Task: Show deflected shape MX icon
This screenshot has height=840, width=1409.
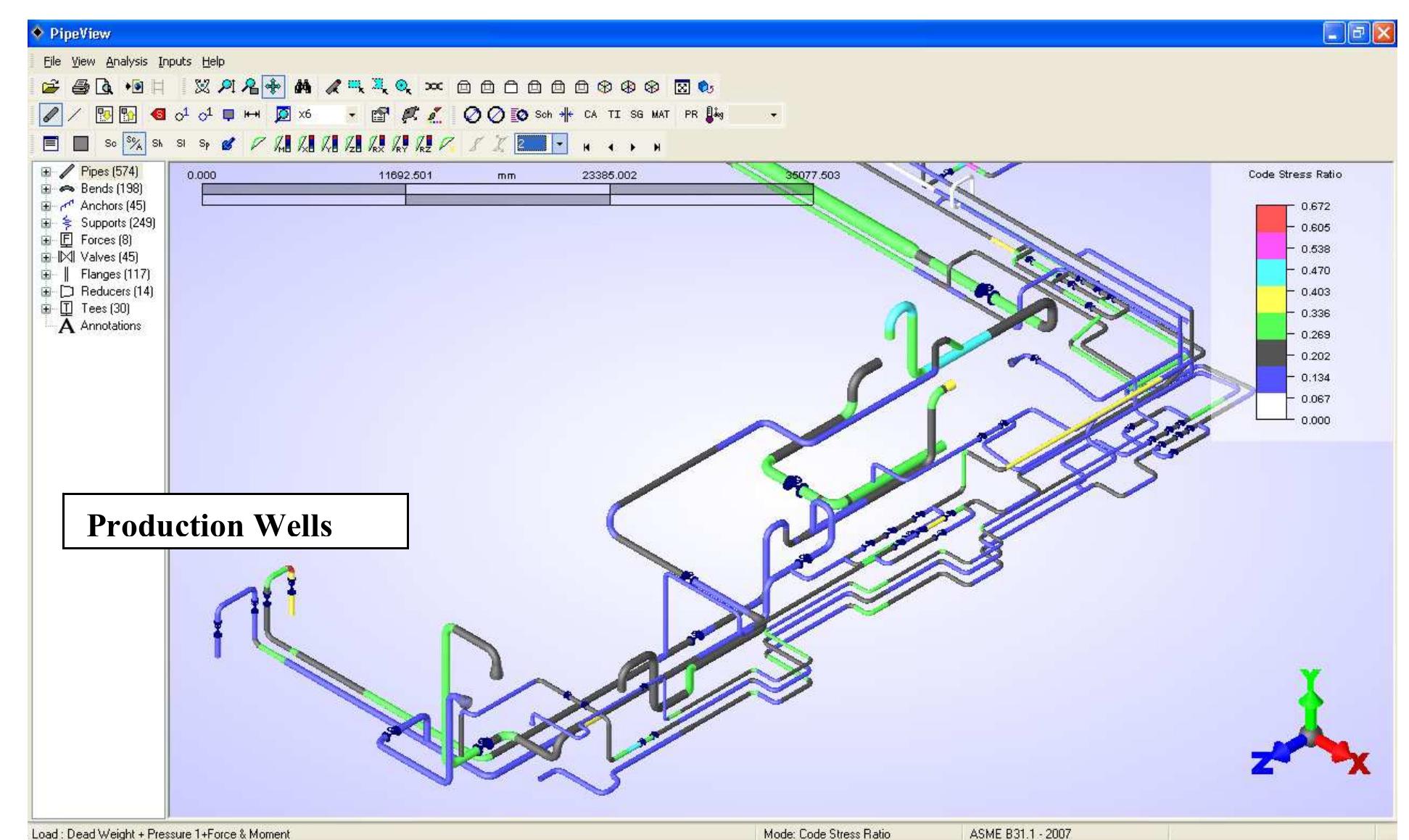Action: coord(281,144)
